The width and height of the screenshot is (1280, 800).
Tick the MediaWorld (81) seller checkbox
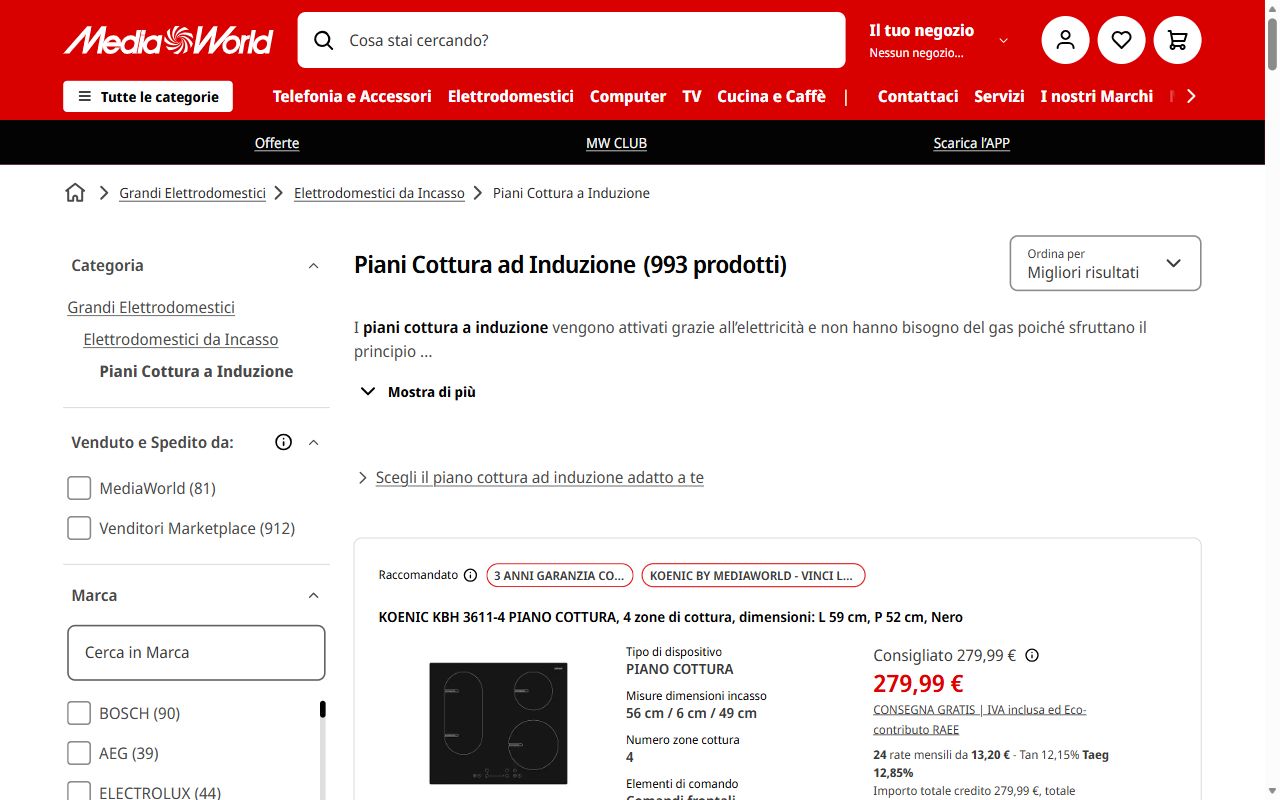click(79, 488)
